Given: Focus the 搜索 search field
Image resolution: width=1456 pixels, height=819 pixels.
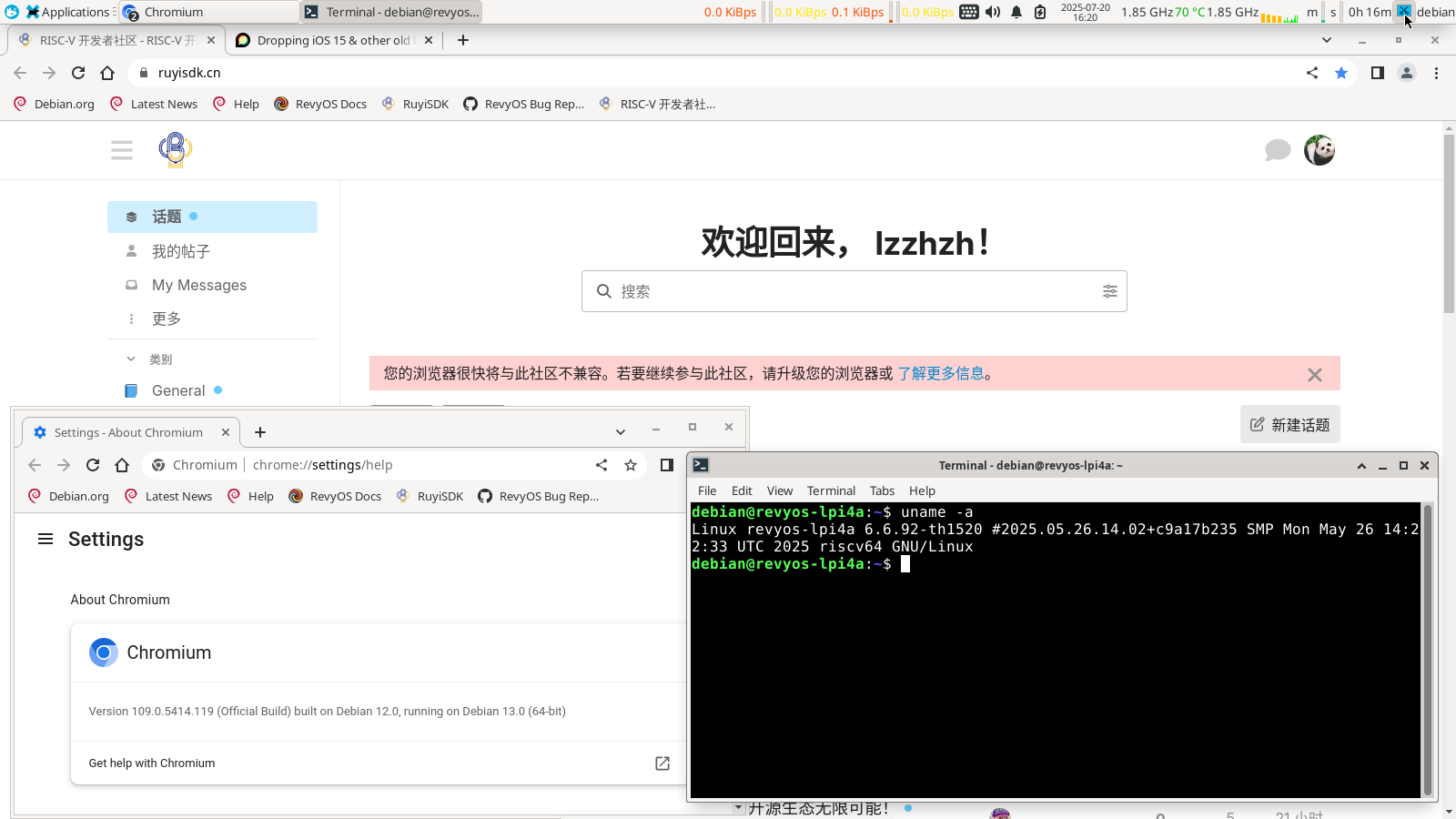Looking at the screenshot, I should click(x=854, y=291).
